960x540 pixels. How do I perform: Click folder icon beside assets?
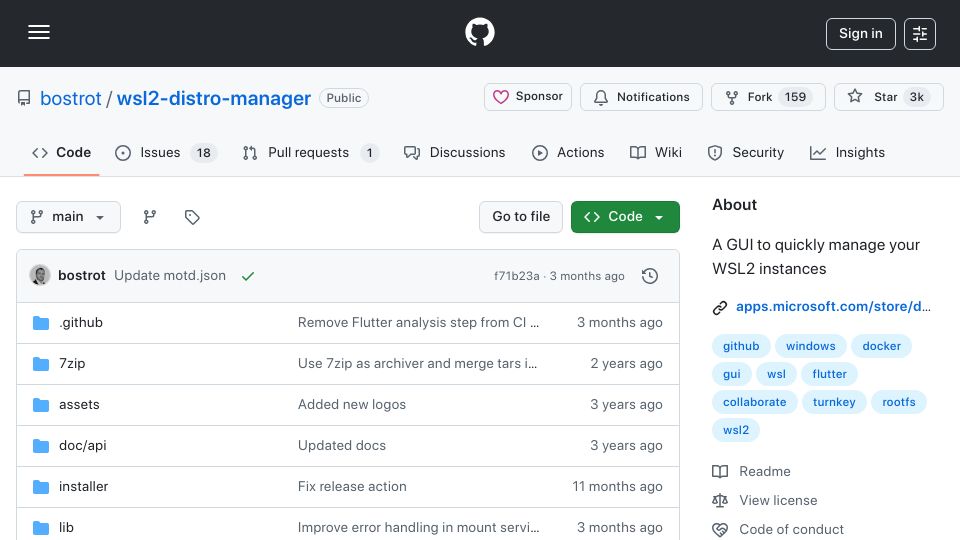pyautogui.click(x=41, y=405)
